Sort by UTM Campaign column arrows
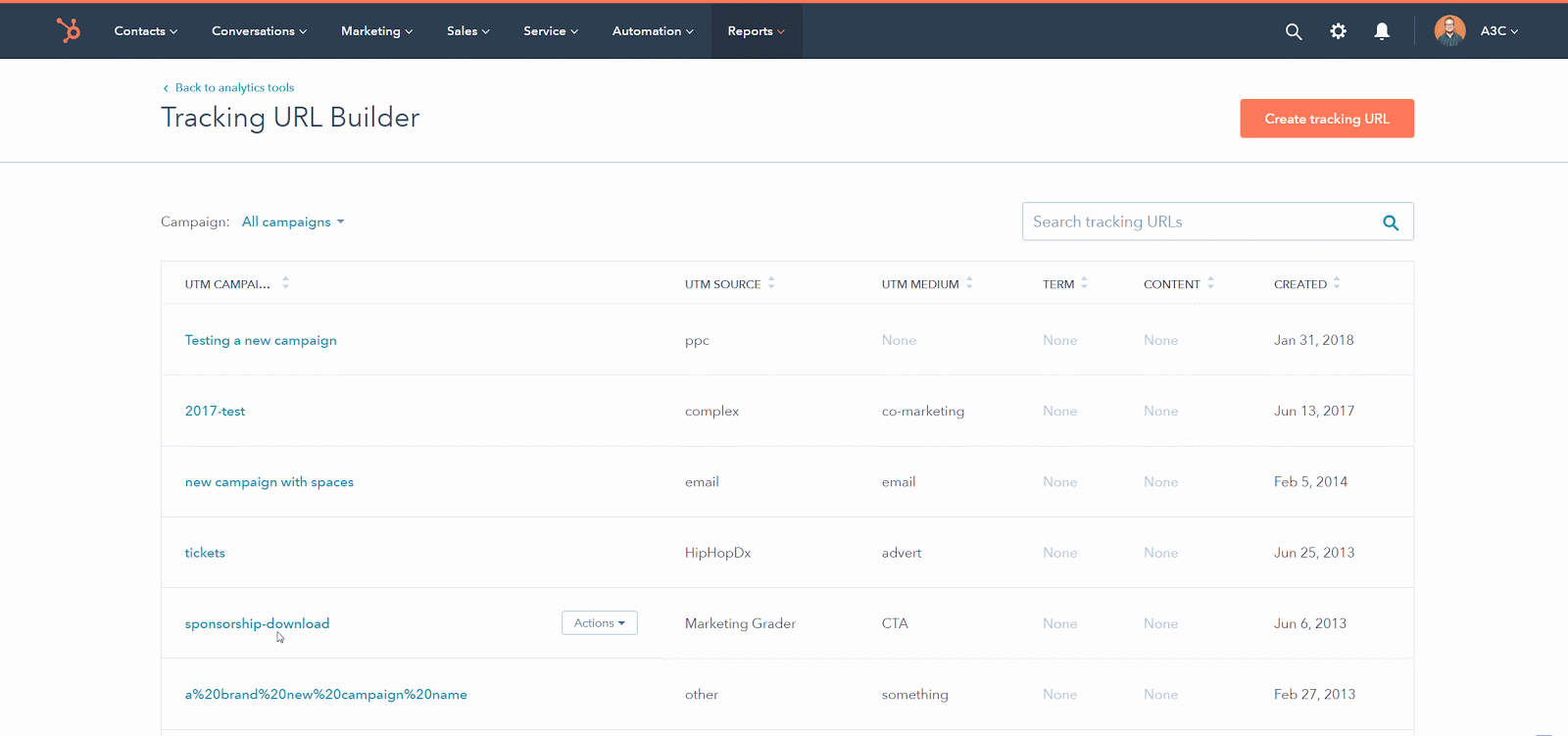 [x=285, y=283]
